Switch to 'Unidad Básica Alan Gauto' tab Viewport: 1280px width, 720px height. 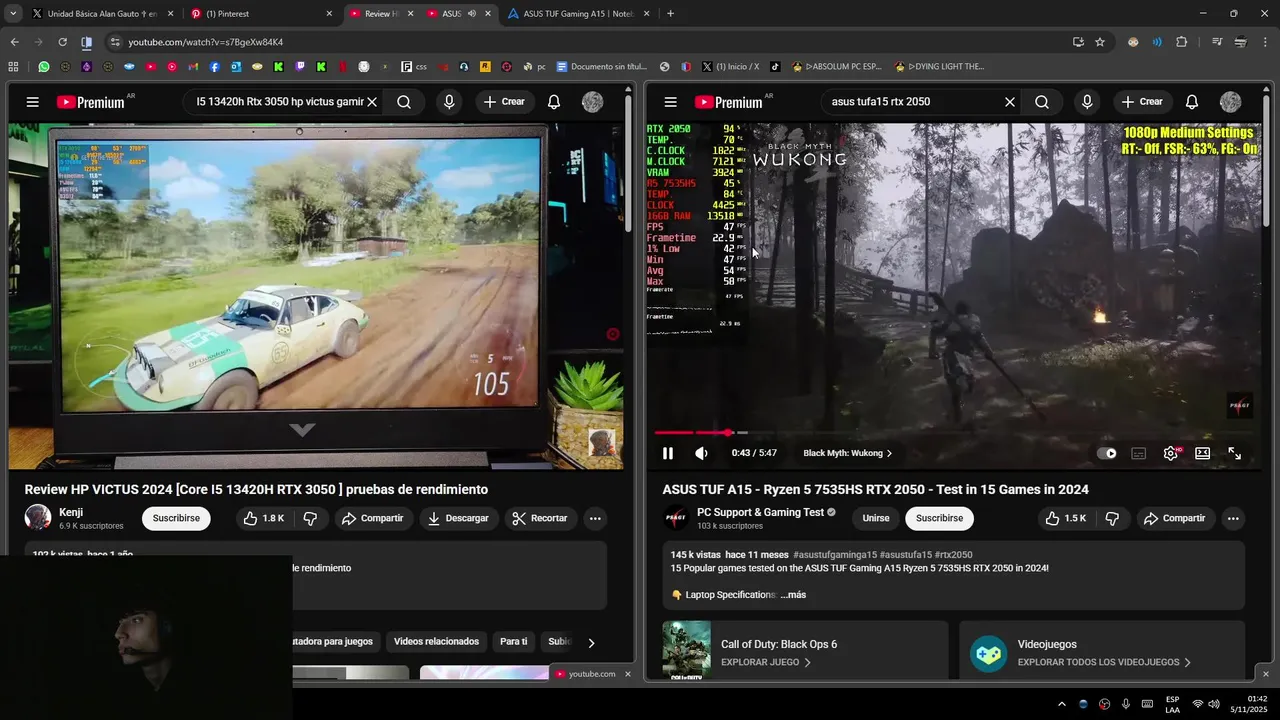(x=103, y=14)
